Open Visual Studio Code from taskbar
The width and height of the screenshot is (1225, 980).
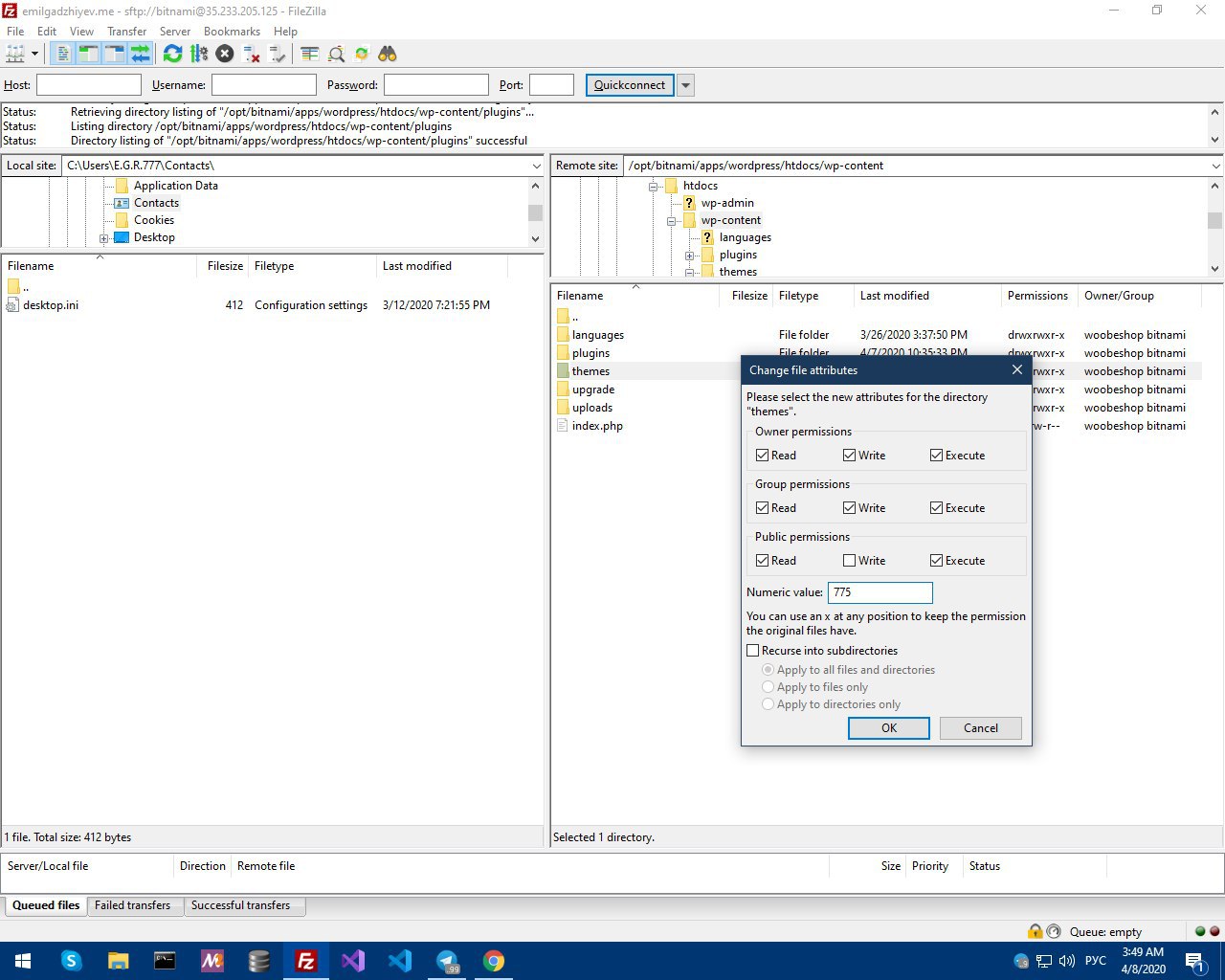(x=399, y=961)
